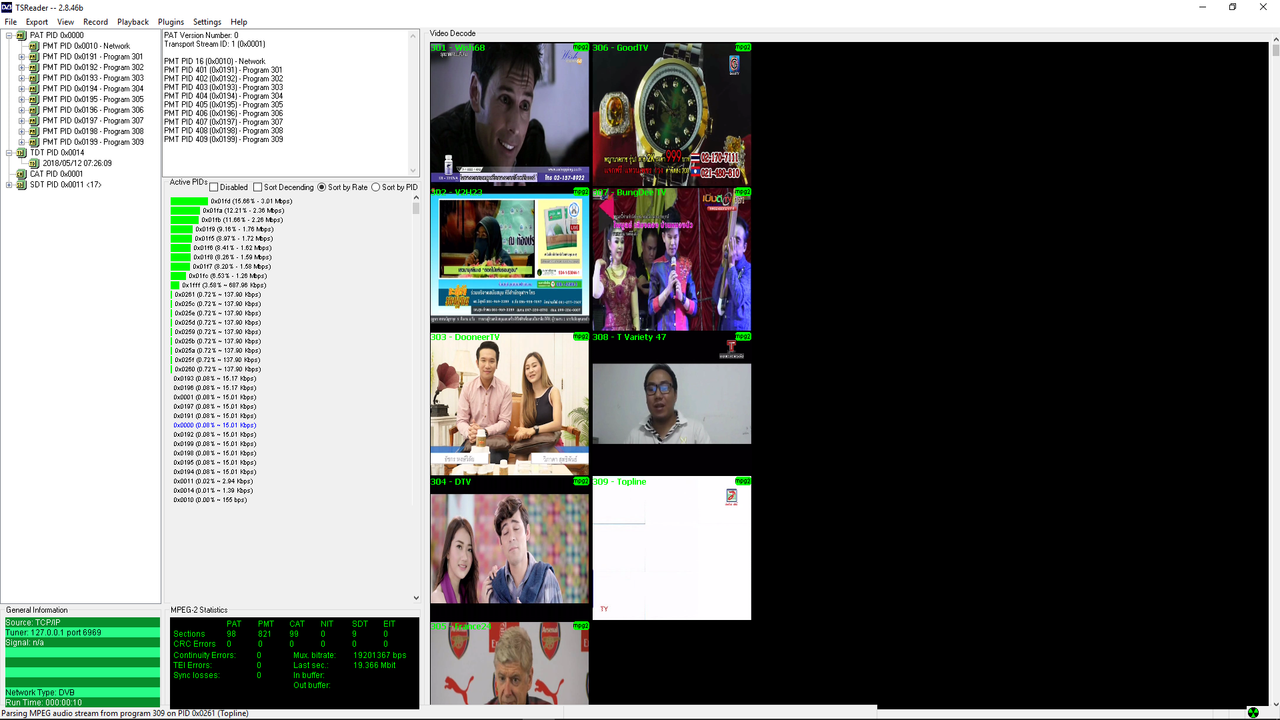The width and height of the screenshot is (1280, 720).
Task: Click the Program 309 PMT icon
Action: (35, 142)
